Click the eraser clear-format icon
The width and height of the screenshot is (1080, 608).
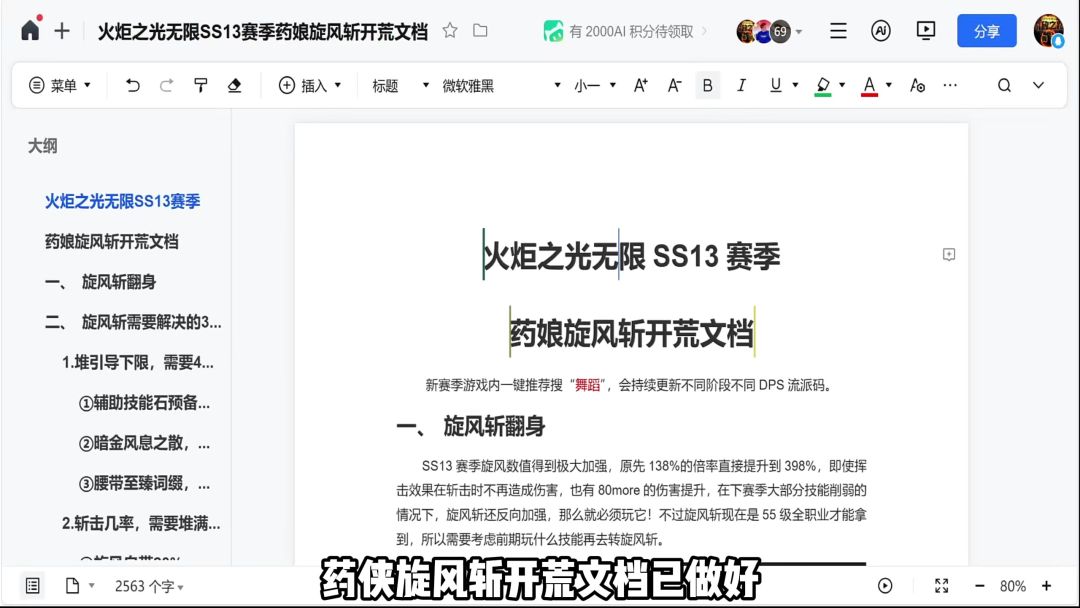tap(234, 85)
